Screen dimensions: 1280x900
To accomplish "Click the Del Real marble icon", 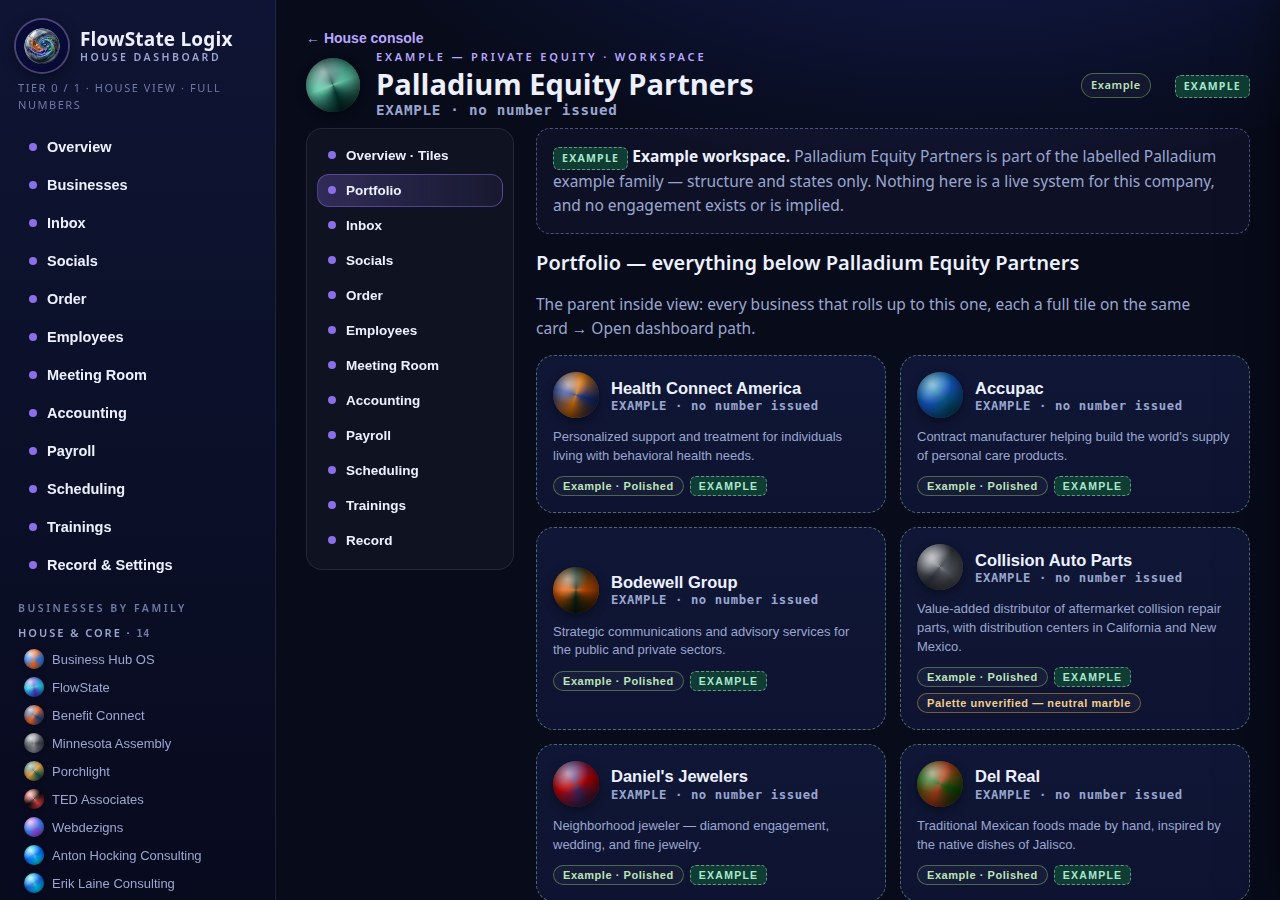I will pos(940,784).
